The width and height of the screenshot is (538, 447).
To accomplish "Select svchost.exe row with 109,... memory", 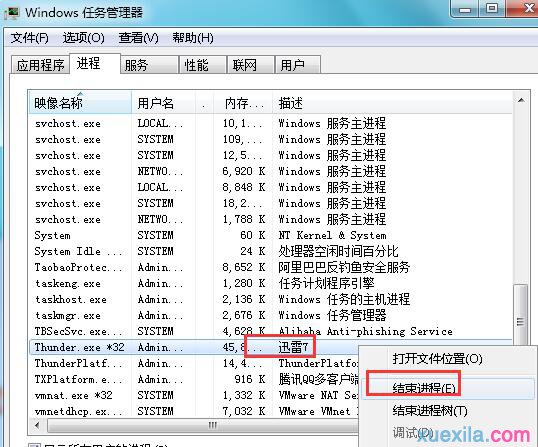I will coord(271,139).
